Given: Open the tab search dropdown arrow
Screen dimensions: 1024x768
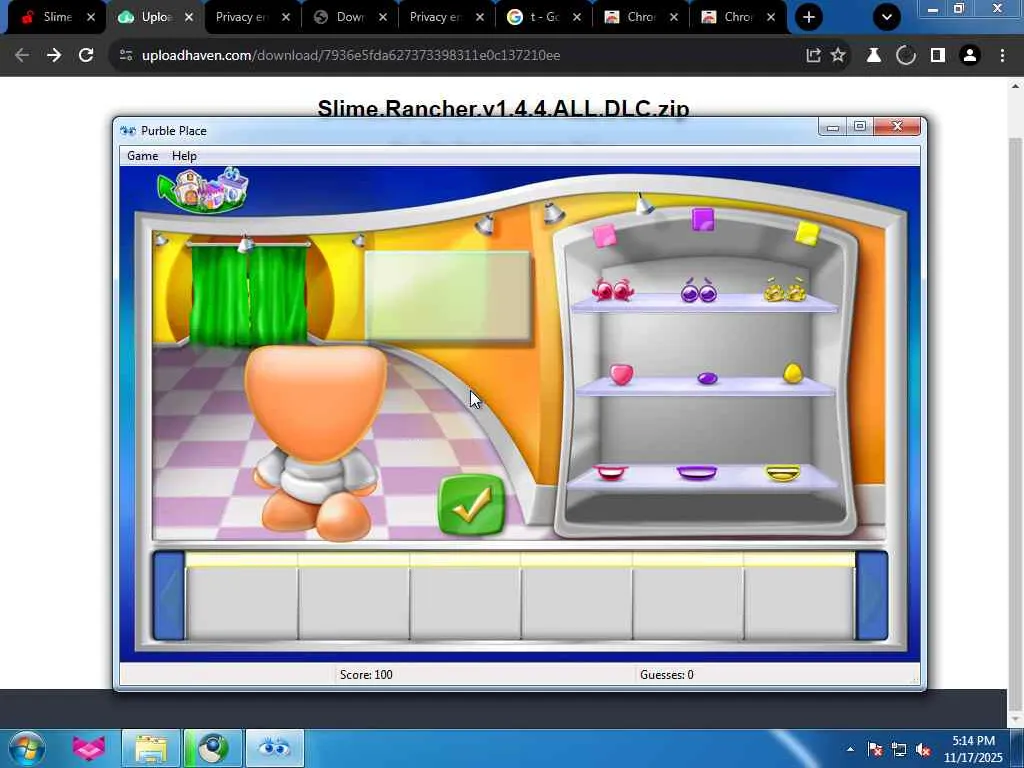Looking at the screenshot, I should 887,17.
